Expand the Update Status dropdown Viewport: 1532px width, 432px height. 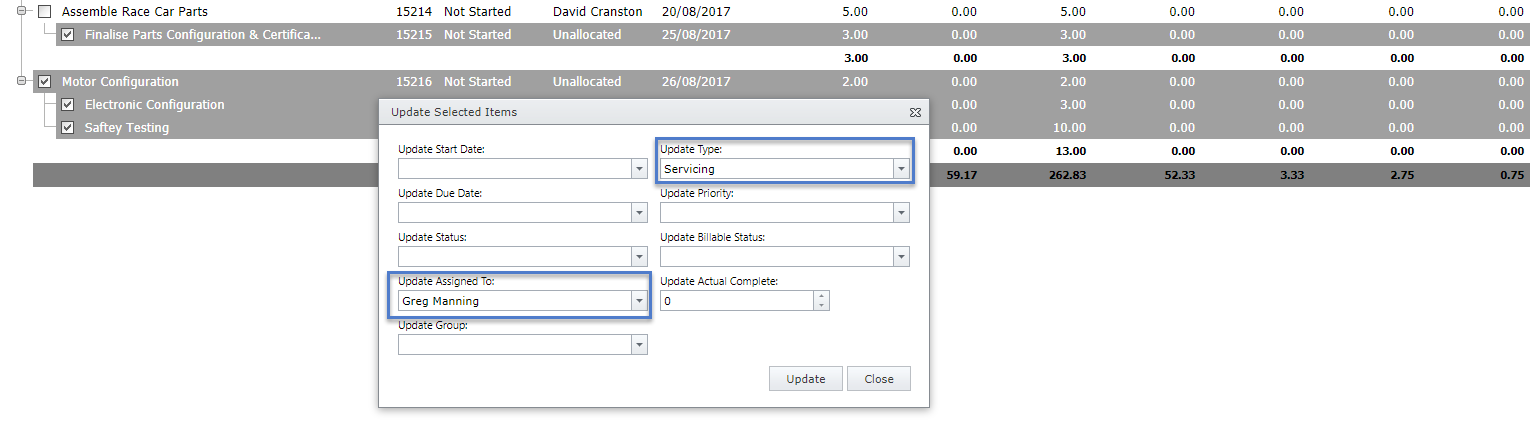tap(639, 257)
